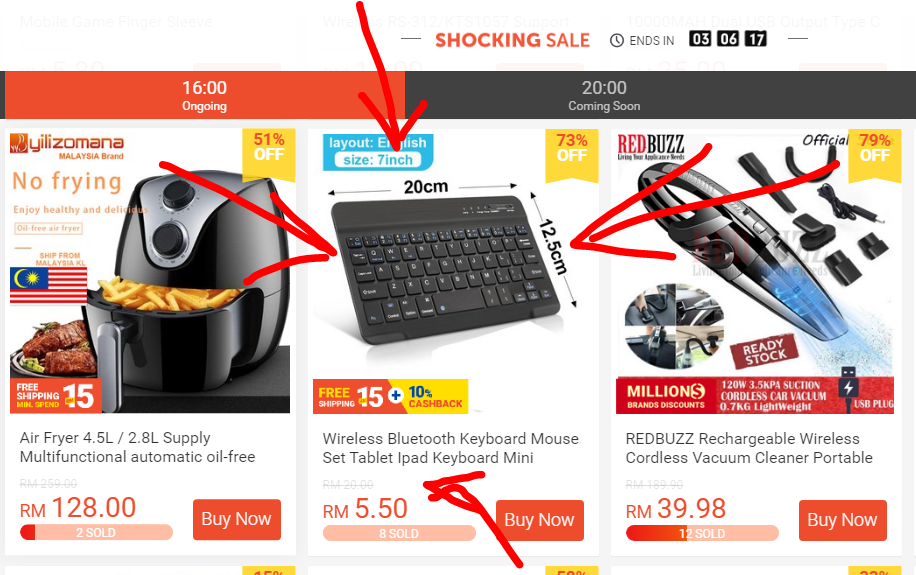The image size is (916, 575).
Task: Click the clock icon beside ENDS IN
Action: [617, 40]
